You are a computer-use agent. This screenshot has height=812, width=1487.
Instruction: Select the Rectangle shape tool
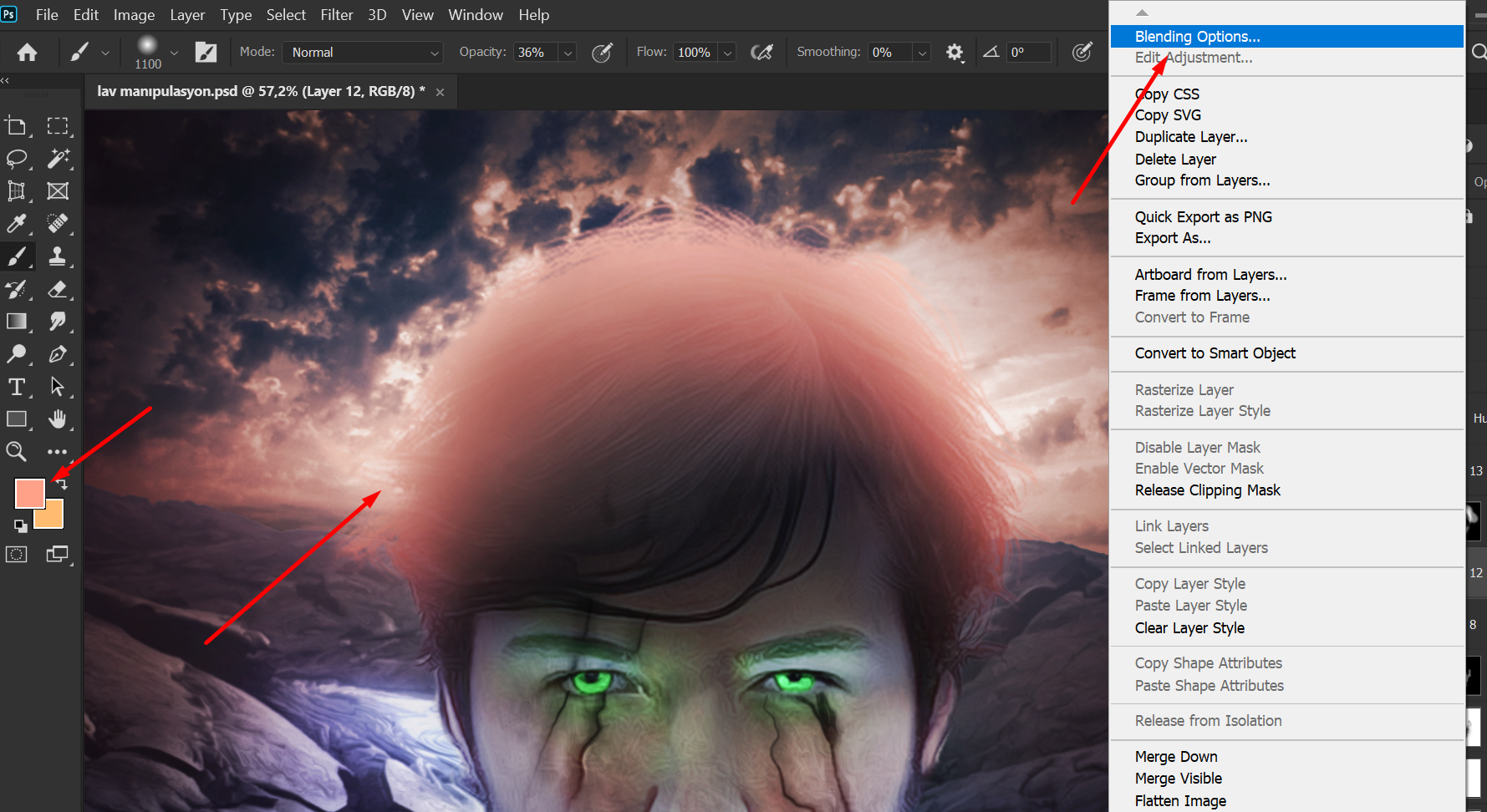pos(16,419)
